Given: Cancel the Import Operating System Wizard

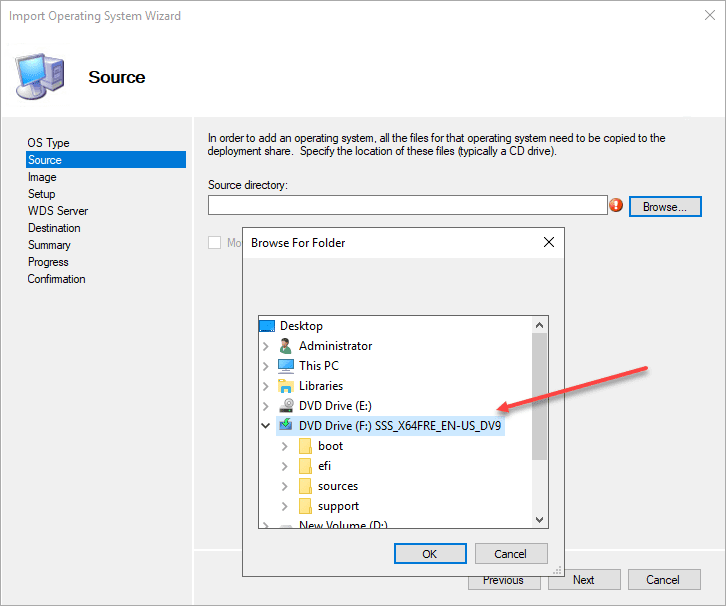Looking at the screenshot, I should [664, 580].
